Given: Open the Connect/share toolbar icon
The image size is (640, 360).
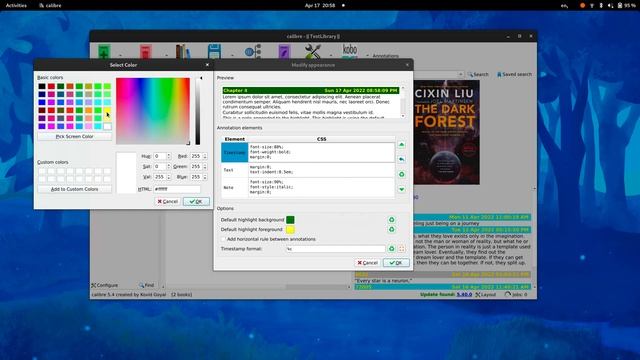Looking at the screenshot, I should (253, 52).
